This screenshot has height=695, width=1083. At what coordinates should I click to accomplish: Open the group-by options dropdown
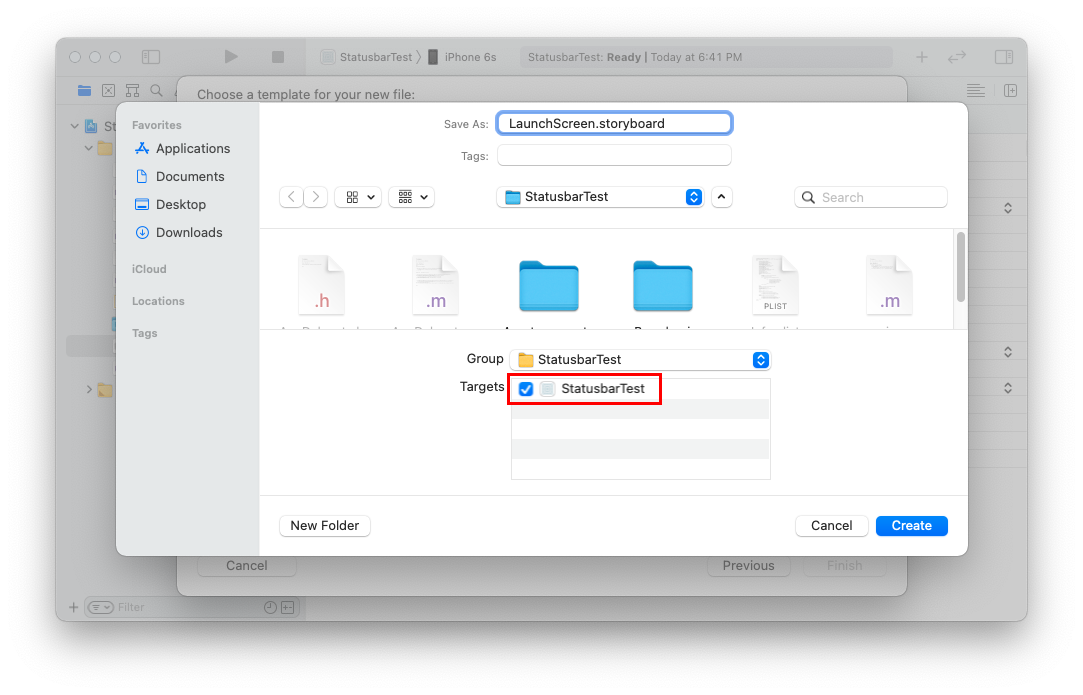pyautogui.click(x=412, y=197)
